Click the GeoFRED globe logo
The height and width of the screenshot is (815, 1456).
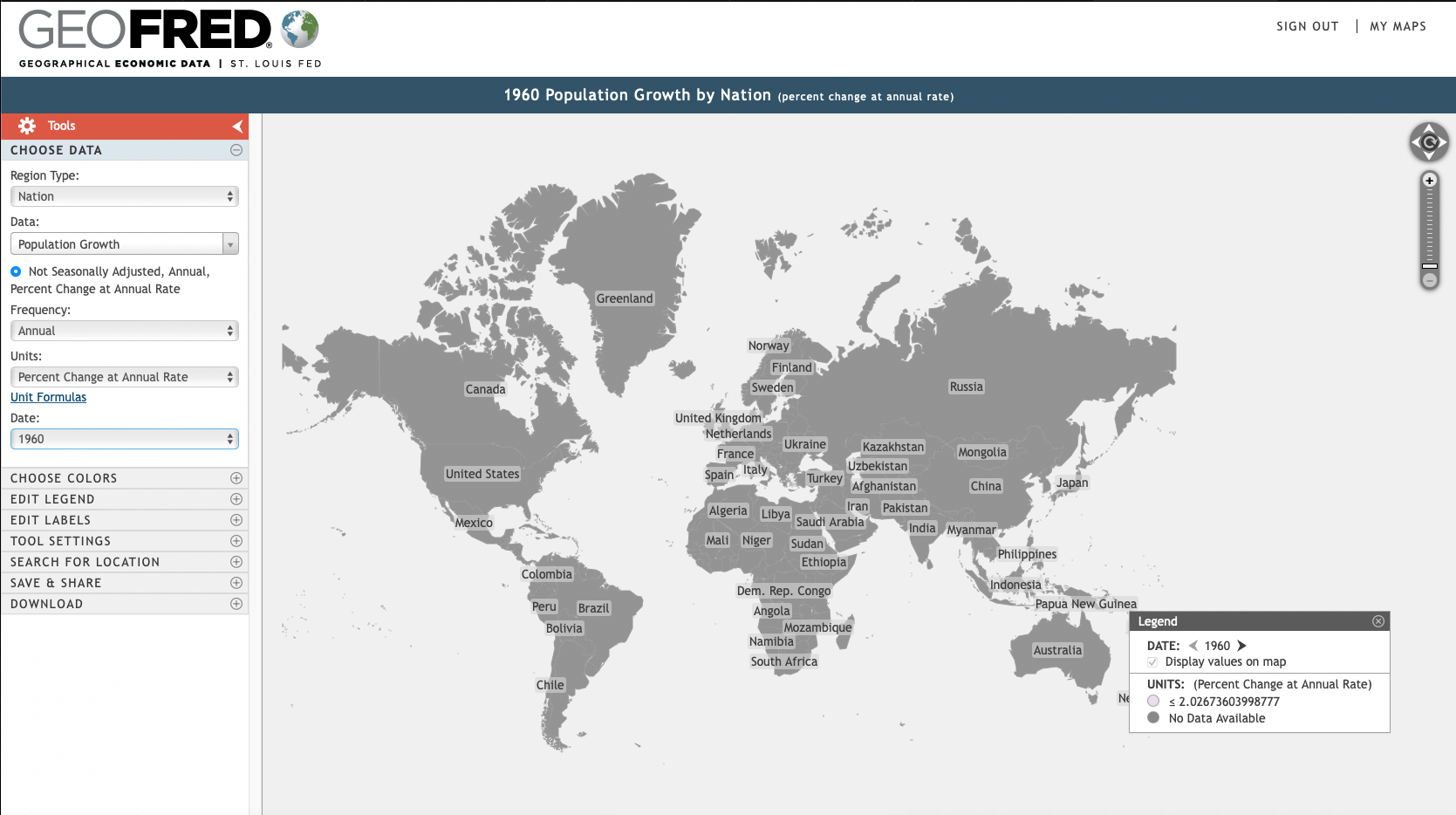[300, 29]
